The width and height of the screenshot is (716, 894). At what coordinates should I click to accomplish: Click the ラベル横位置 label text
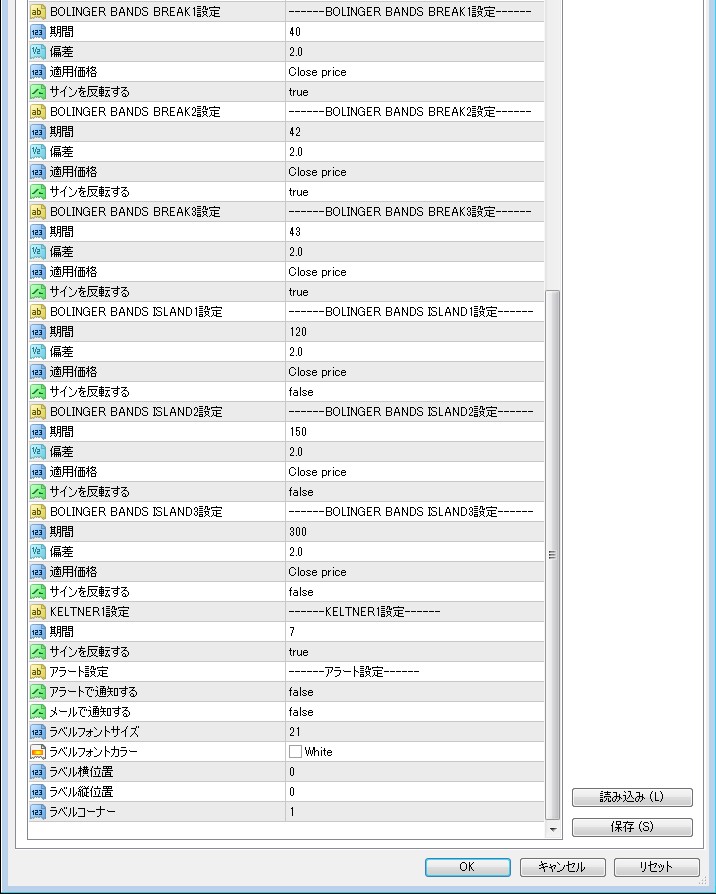[81, 772]
